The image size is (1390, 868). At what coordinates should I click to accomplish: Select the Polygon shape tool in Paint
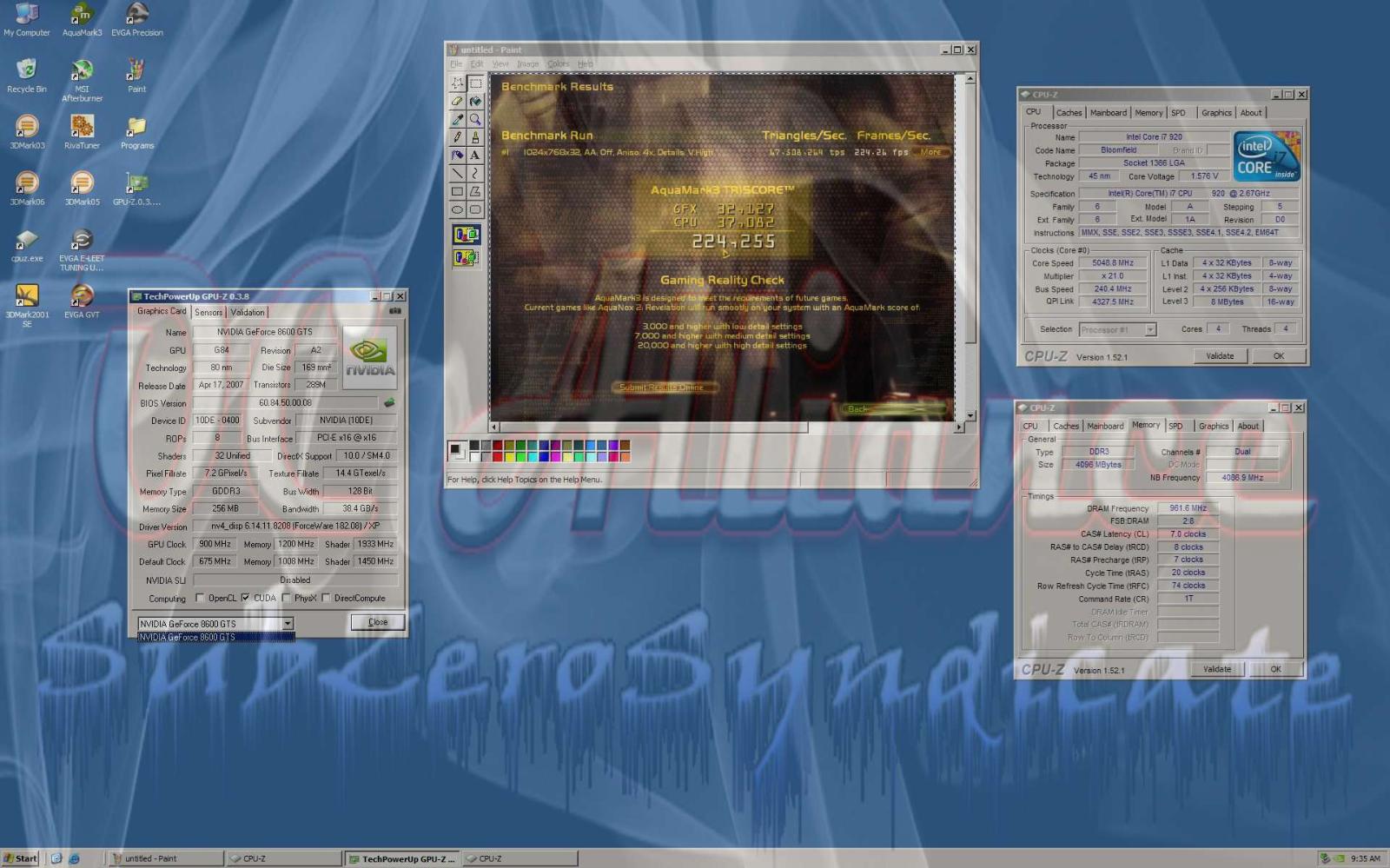tap(475, 191)
